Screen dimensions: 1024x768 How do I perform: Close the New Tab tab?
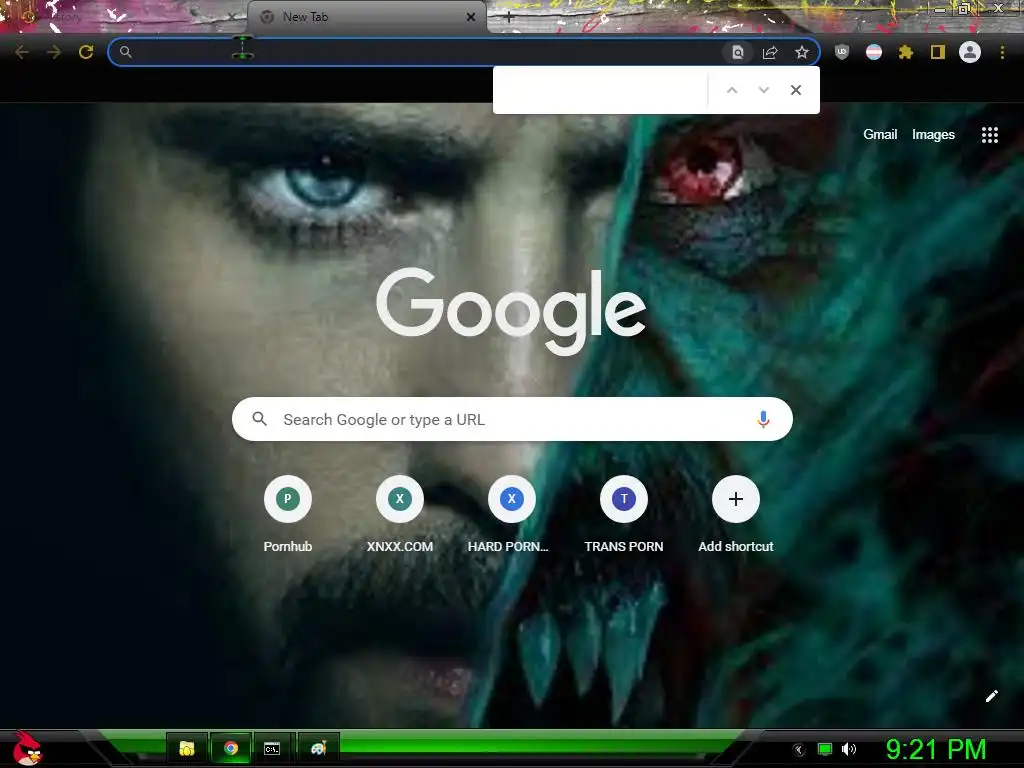[x=471, y=17]
